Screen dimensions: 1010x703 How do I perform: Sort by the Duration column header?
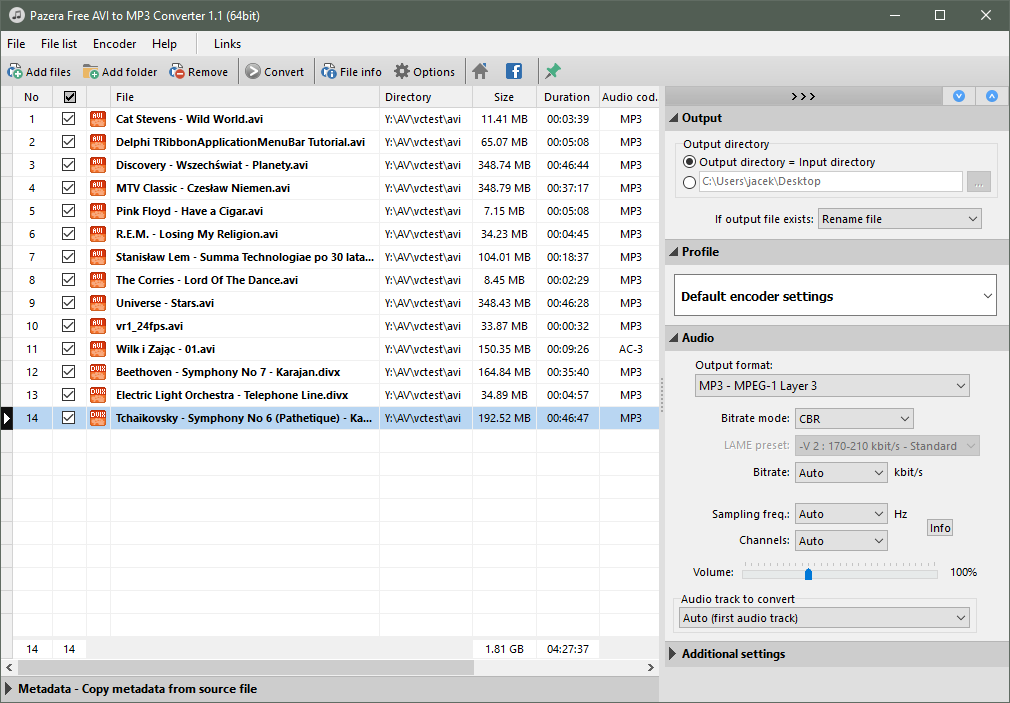[x=567, y=97]
